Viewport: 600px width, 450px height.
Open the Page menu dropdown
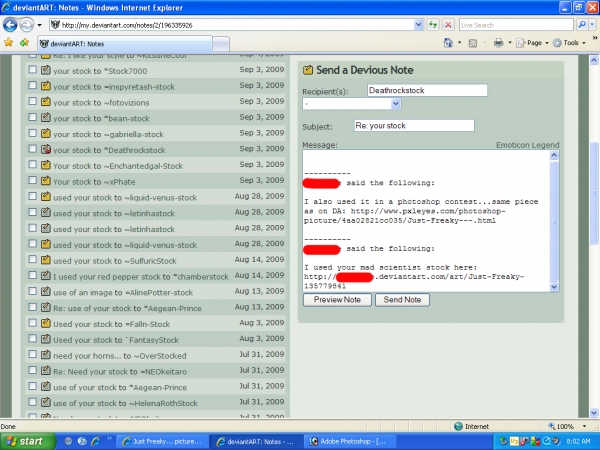point(532,43)
